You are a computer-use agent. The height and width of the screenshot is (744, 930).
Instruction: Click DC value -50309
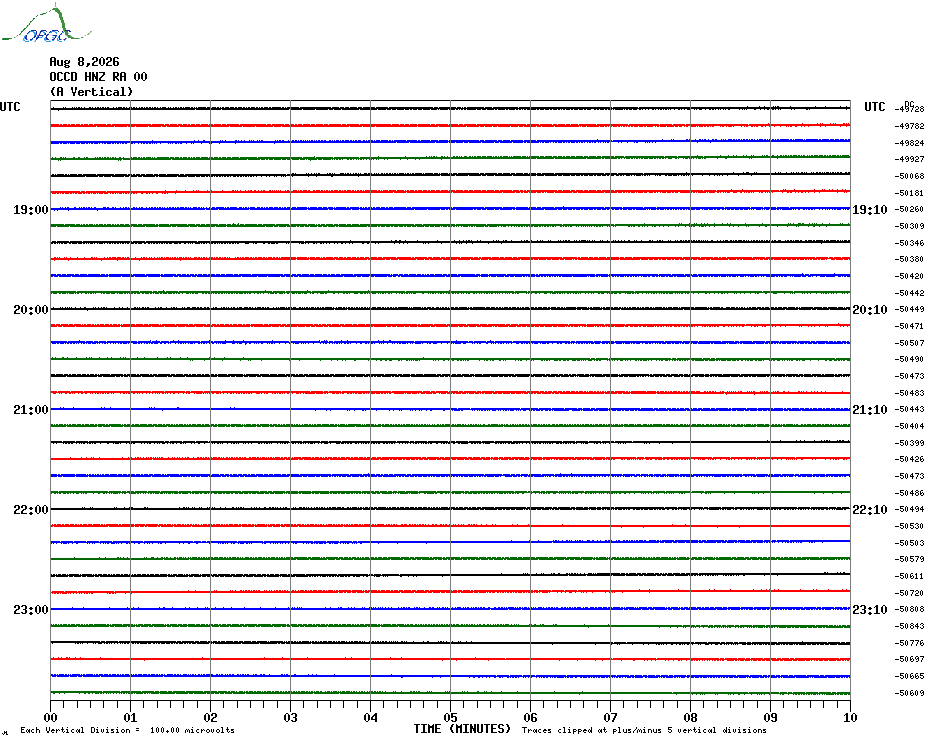click(x=909, y=226)
